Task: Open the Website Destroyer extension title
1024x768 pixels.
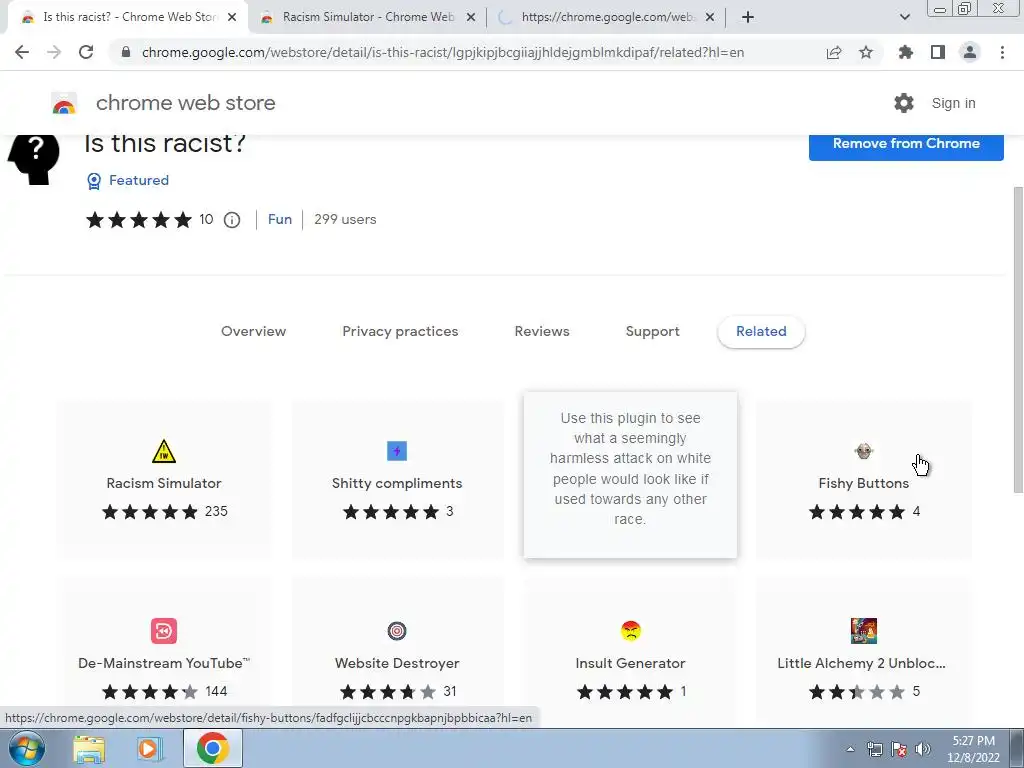Action: [397, 663]
